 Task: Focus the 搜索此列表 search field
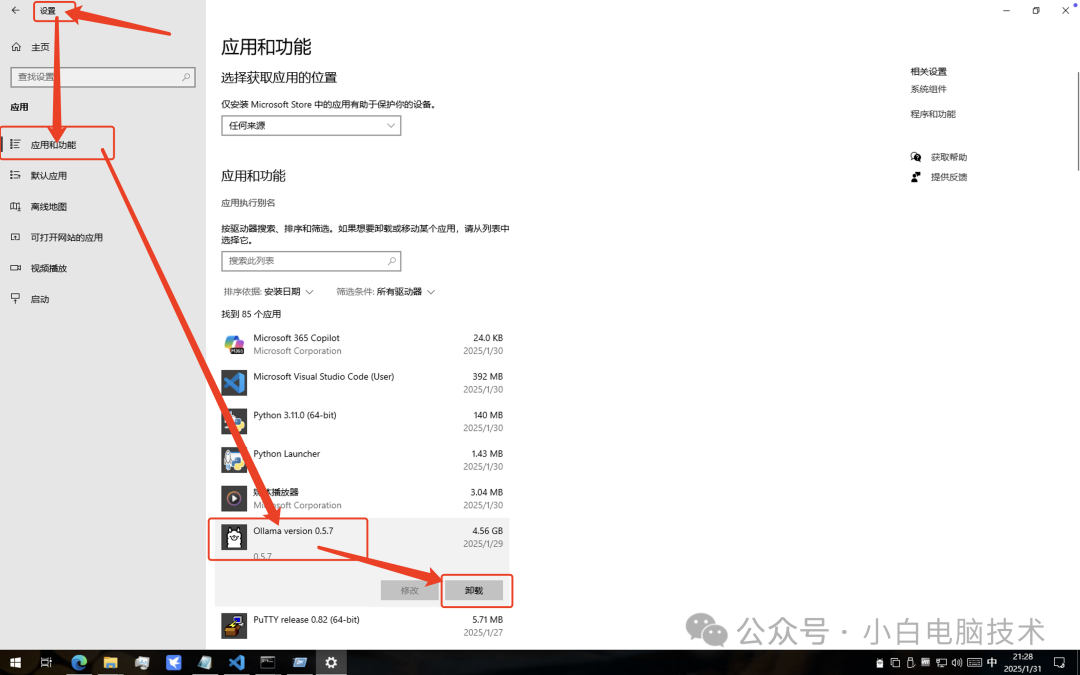pos(311,261)
